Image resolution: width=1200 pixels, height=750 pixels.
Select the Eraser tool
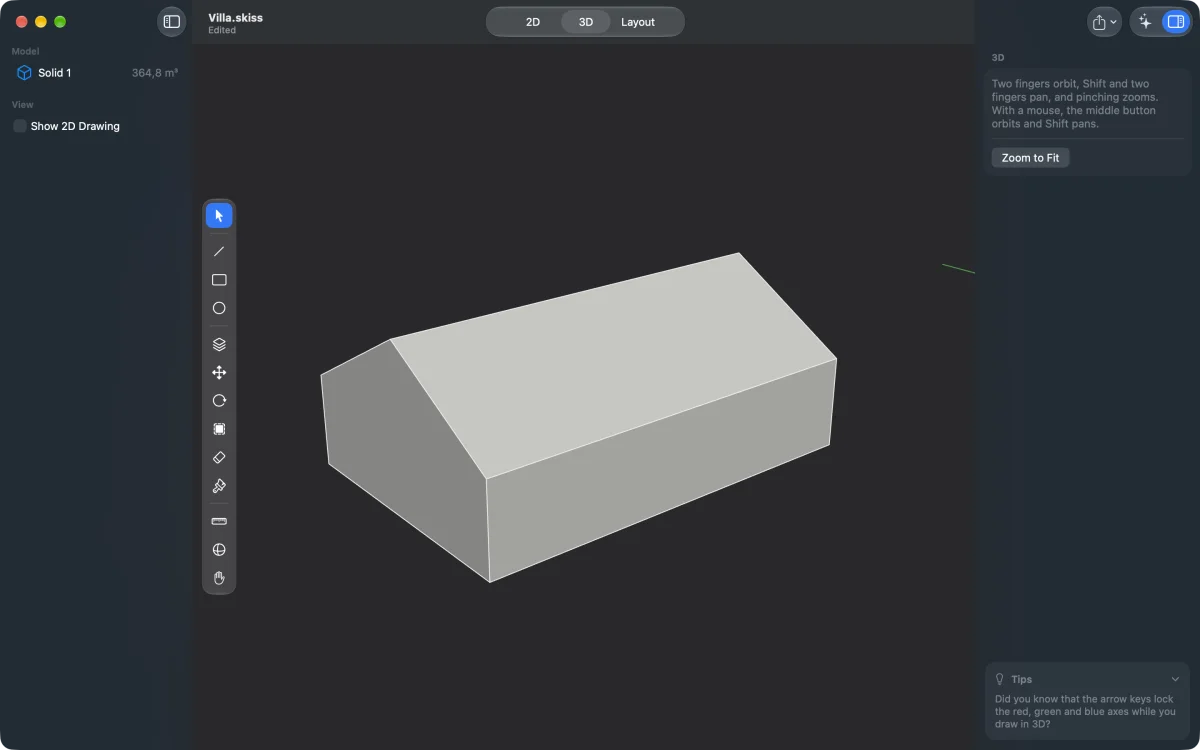coord(219,457)
